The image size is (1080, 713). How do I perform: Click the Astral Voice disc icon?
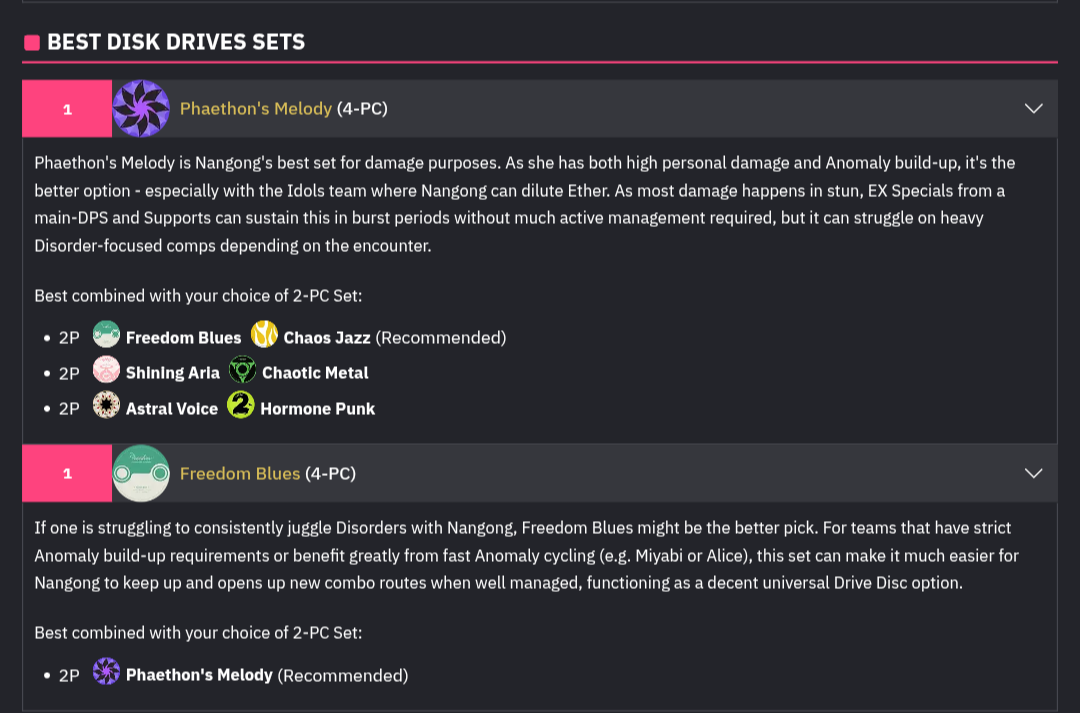pos(106,406)
